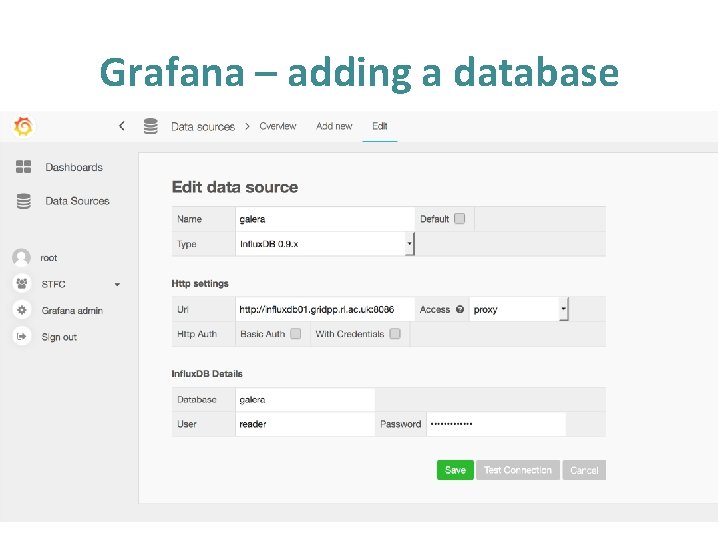Open the Type dropdown showing InfluxDB 0.9.x
The width and height of the screenshot is (720, 540).
tap(325, 244)
